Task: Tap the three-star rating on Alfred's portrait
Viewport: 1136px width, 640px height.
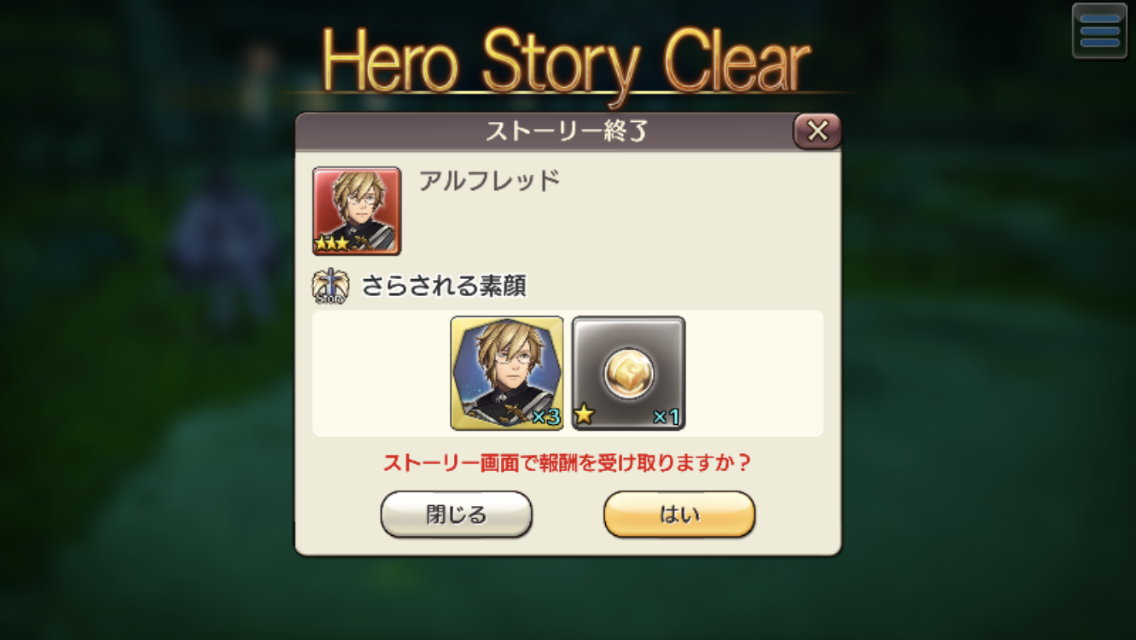Action: [x=332, y=244]
